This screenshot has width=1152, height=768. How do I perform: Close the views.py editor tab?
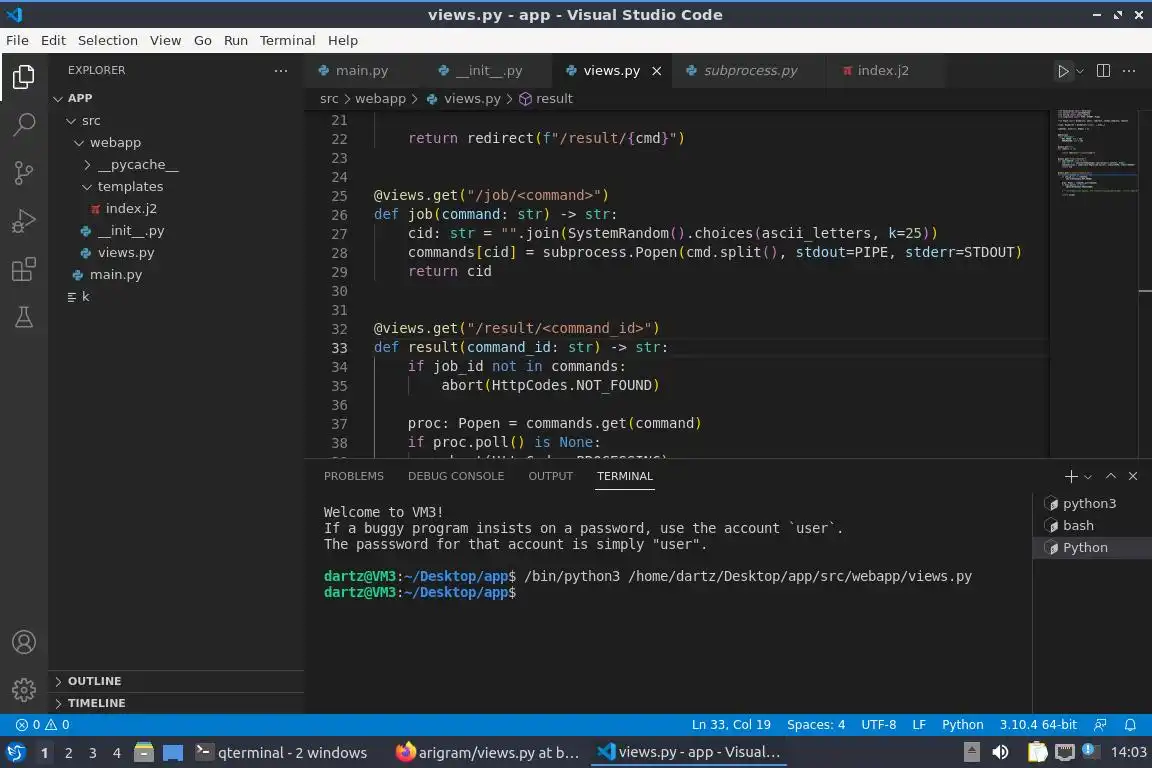tap(657, 71)
